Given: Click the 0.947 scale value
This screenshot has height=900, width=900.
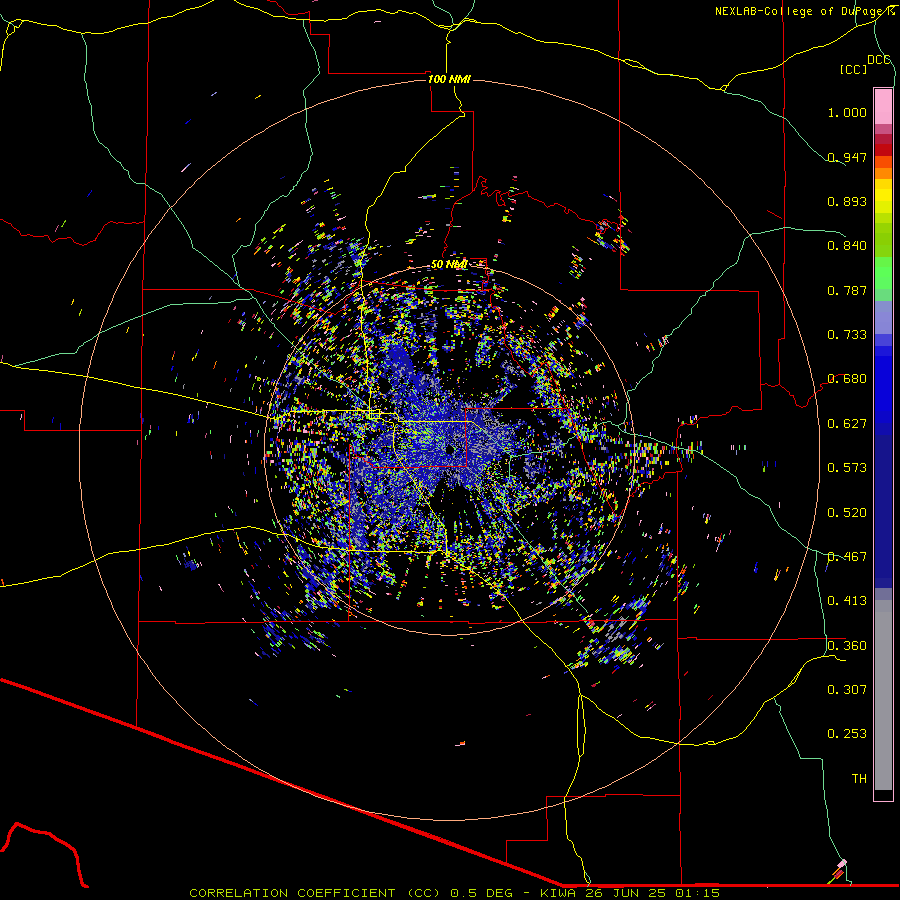Looking at the screenshot, I should click(847, 157).
